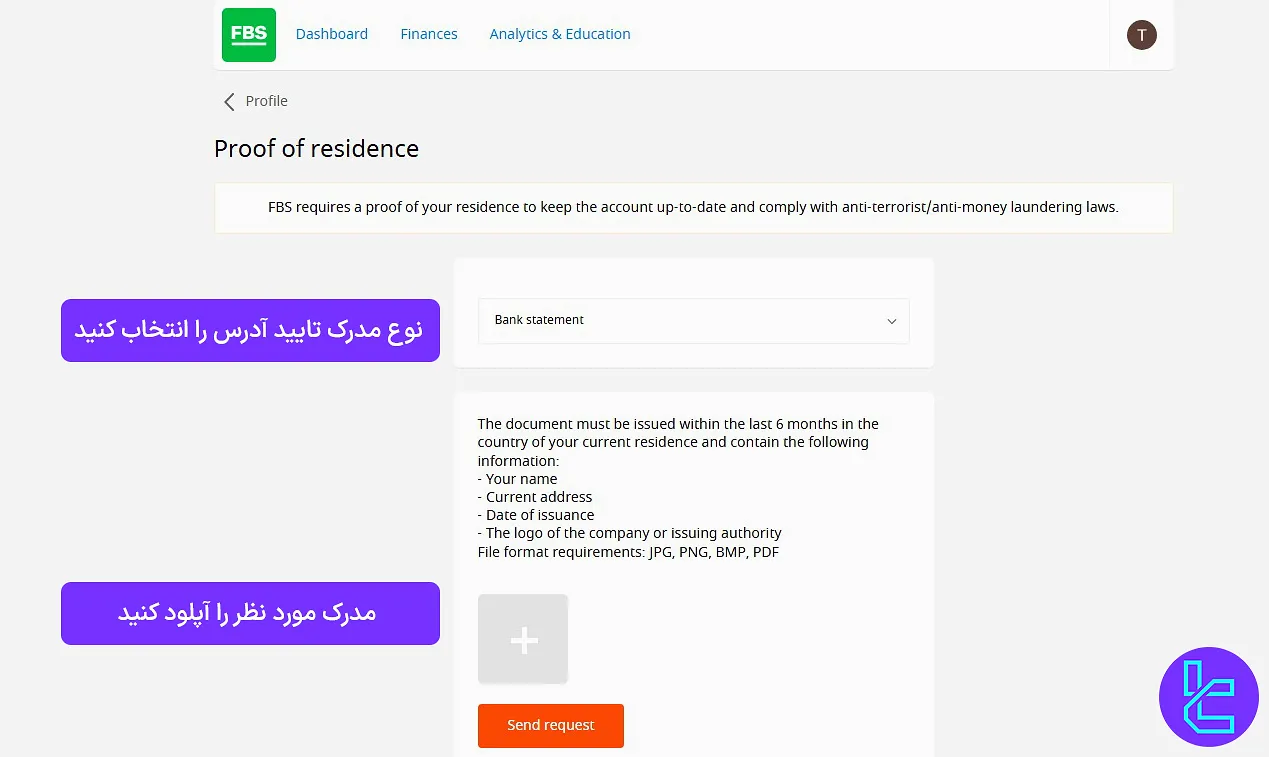Click the purple label about selecting document type
The image size is (1269, 757).
point(250,330)
